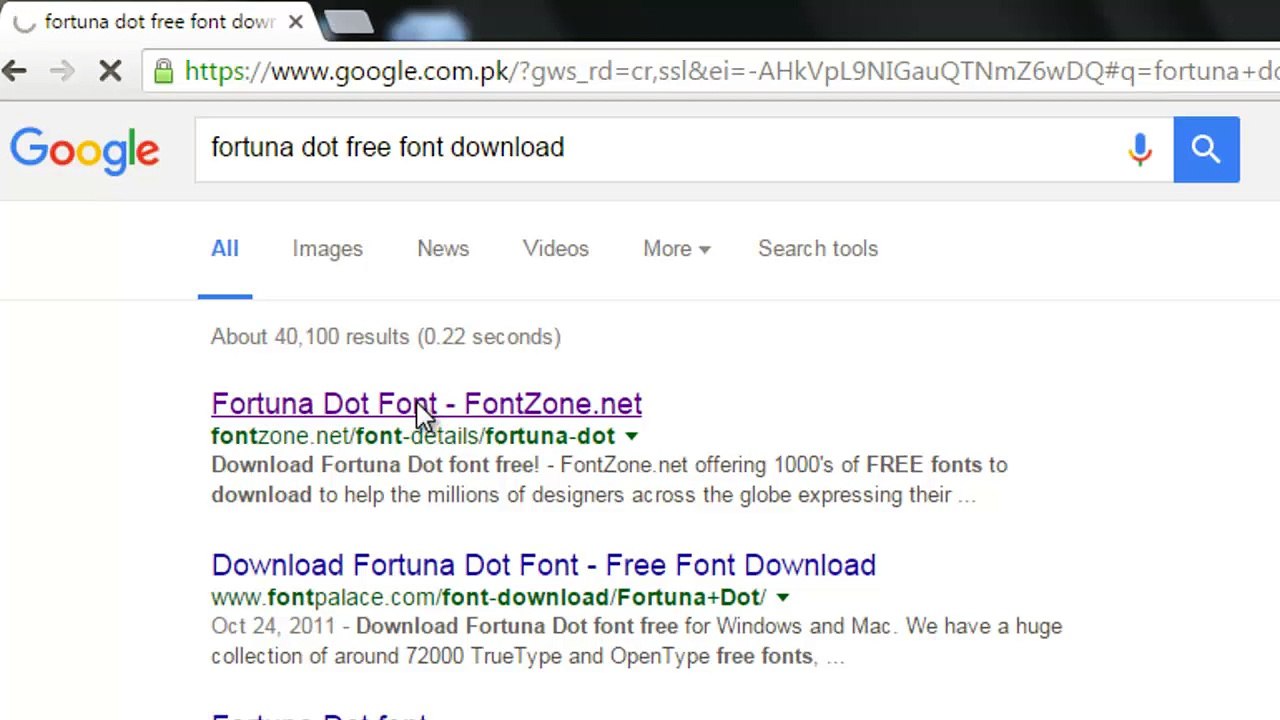Screen dimensions: 1280x720
Task: Open a new browser tab
Action: coord(347,22)
